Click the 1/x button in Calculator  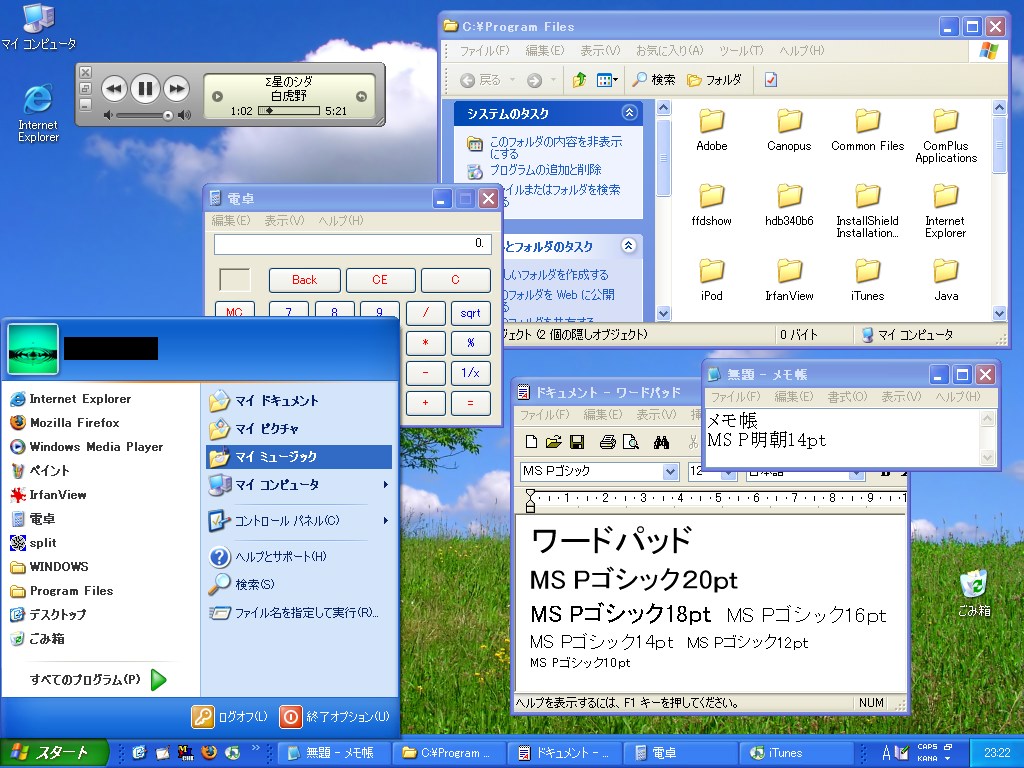470,373
